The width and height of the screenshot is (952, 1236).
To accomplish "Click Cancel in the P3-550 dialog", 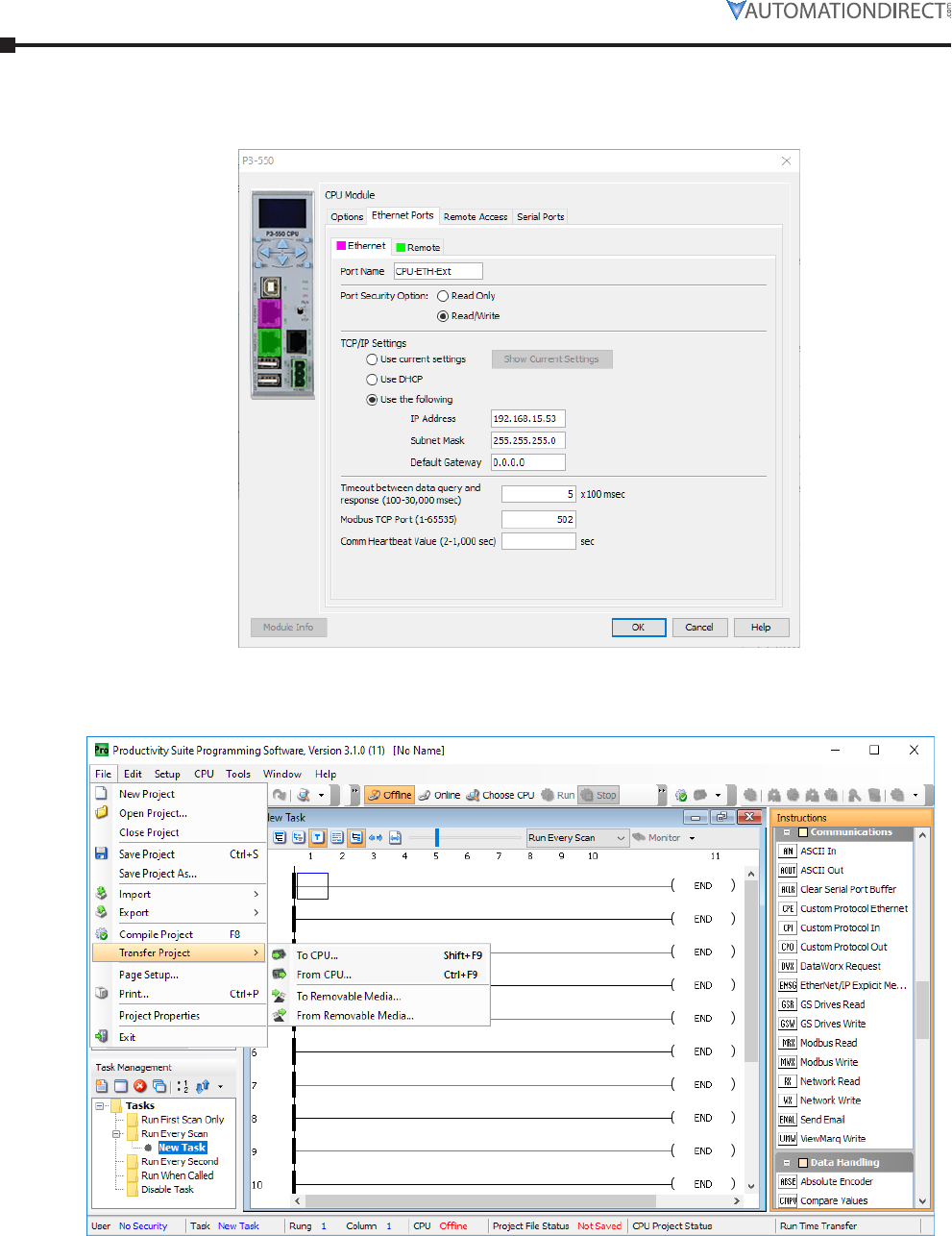I will pos(699,628).
